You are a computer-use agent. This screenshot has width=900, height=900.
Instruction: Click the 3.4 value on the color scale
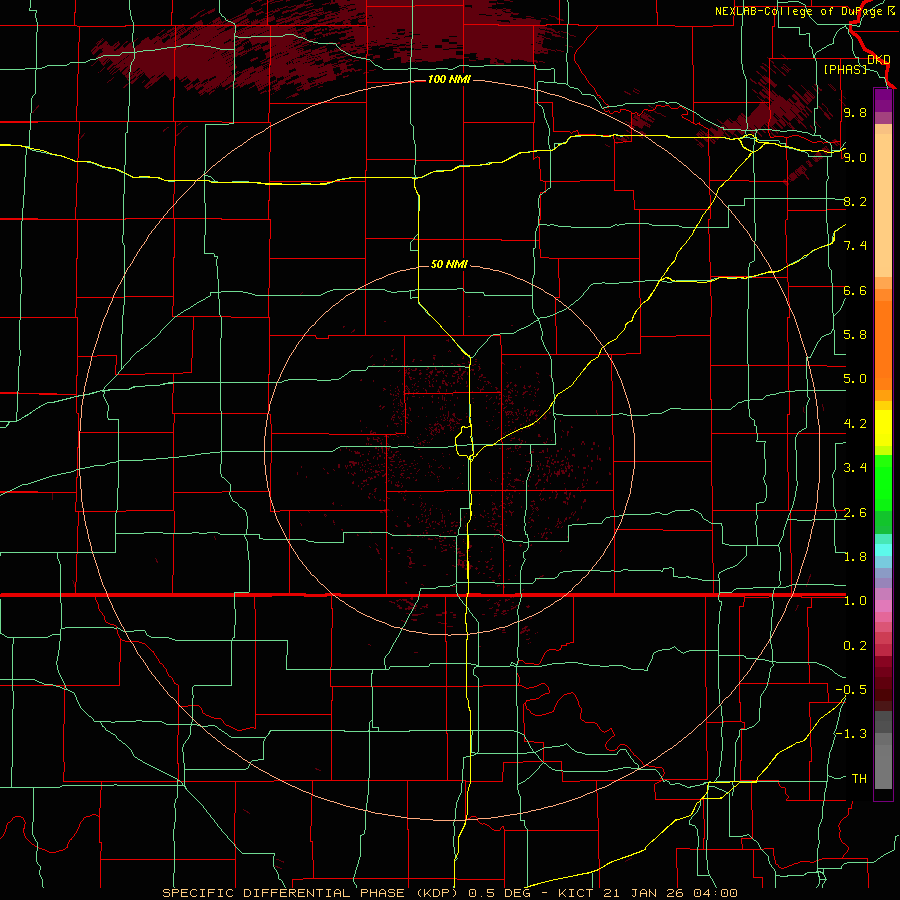point(855,468)
